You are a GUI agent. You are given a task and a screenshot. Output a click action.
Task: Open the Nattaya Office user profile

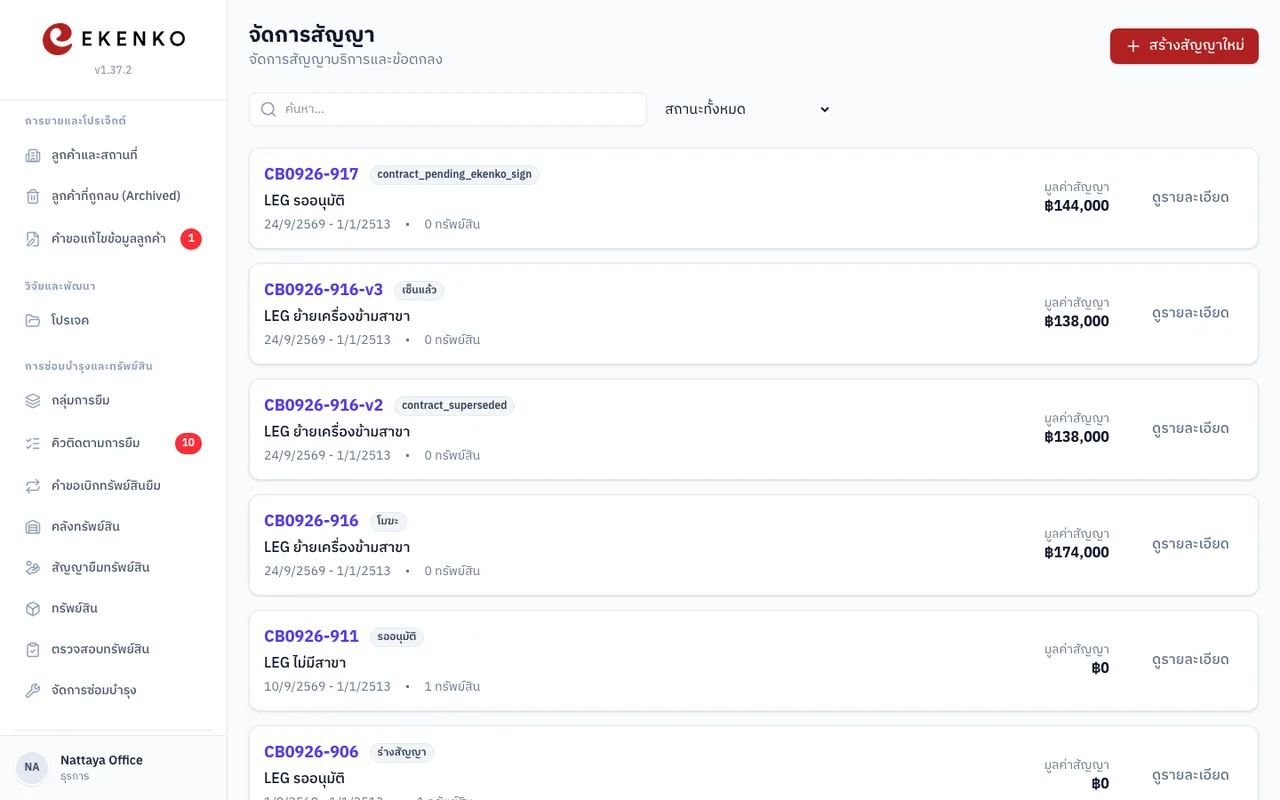pyautogui.click(x=113, y=767)
